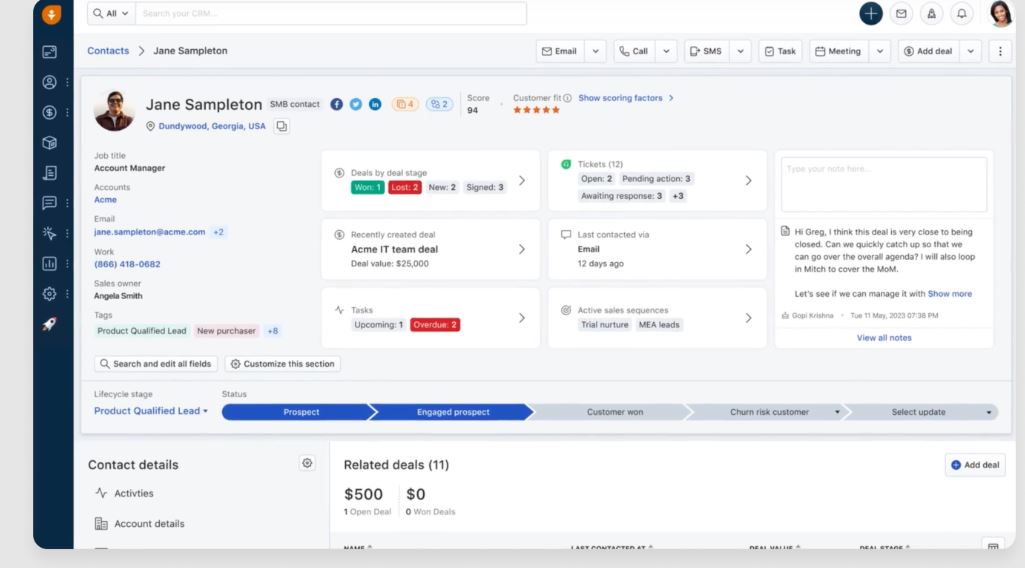Click the rocket icon in sidebar

49,324
